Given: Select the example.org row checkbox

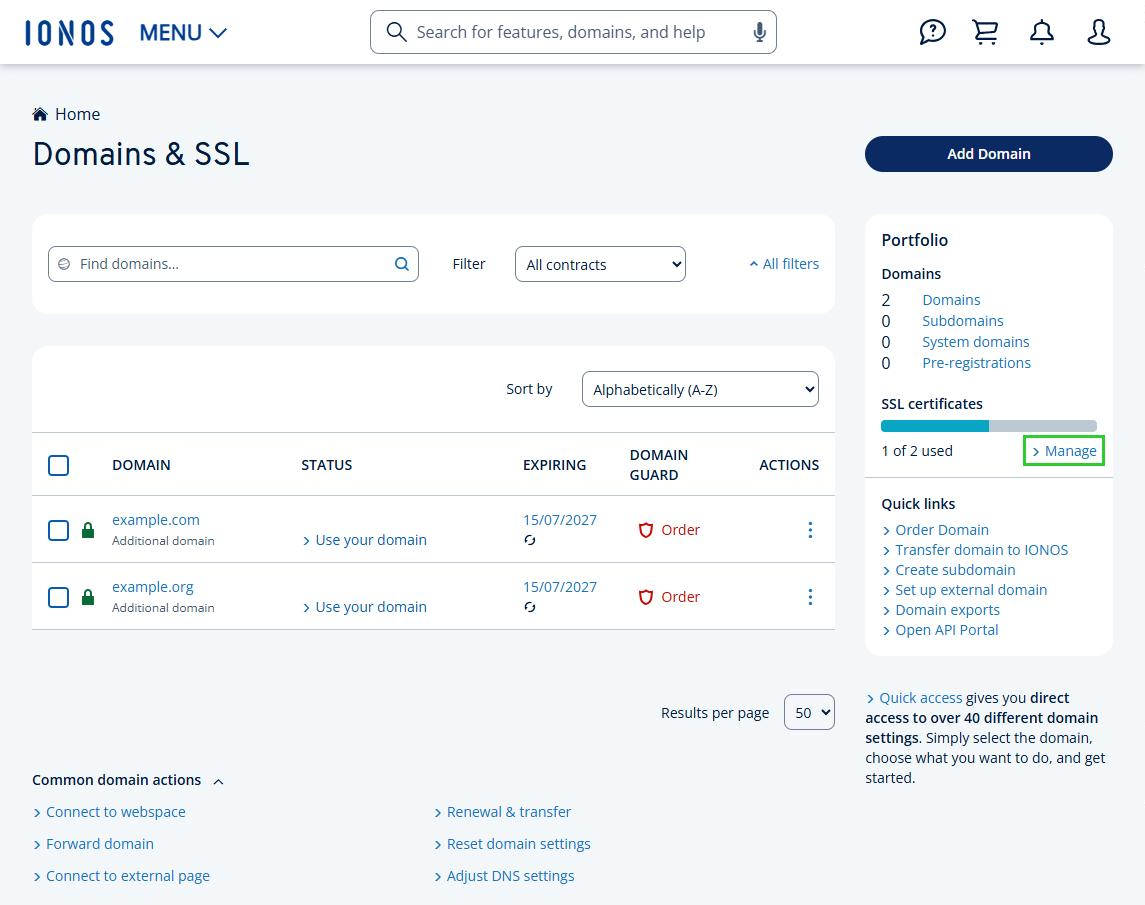Looking at the screenshot, I should pyautogui.click(x=58, y=597).
